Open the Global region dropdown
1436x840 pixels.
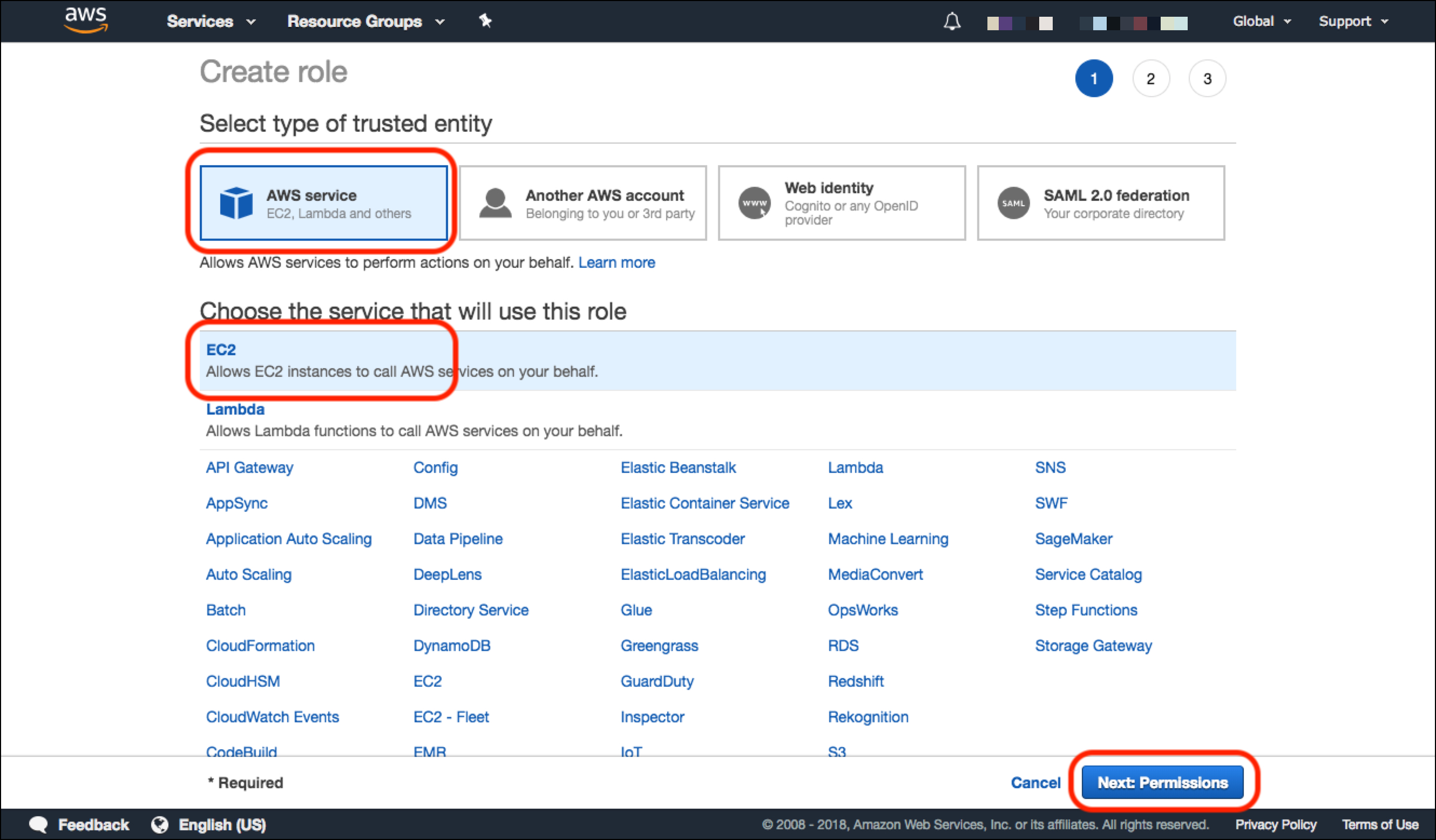(1262, 22)
